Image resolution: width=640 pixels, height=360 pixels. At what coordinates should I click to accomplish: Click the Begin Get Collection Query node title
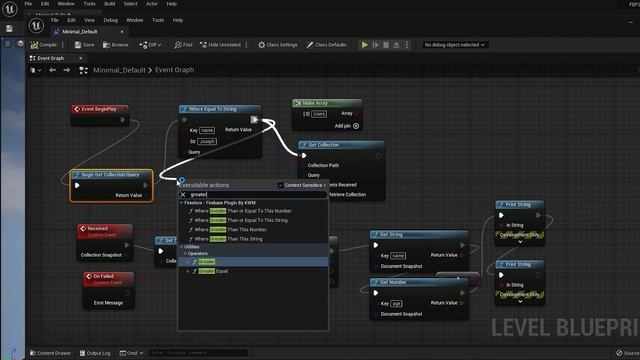coord(111,175)
